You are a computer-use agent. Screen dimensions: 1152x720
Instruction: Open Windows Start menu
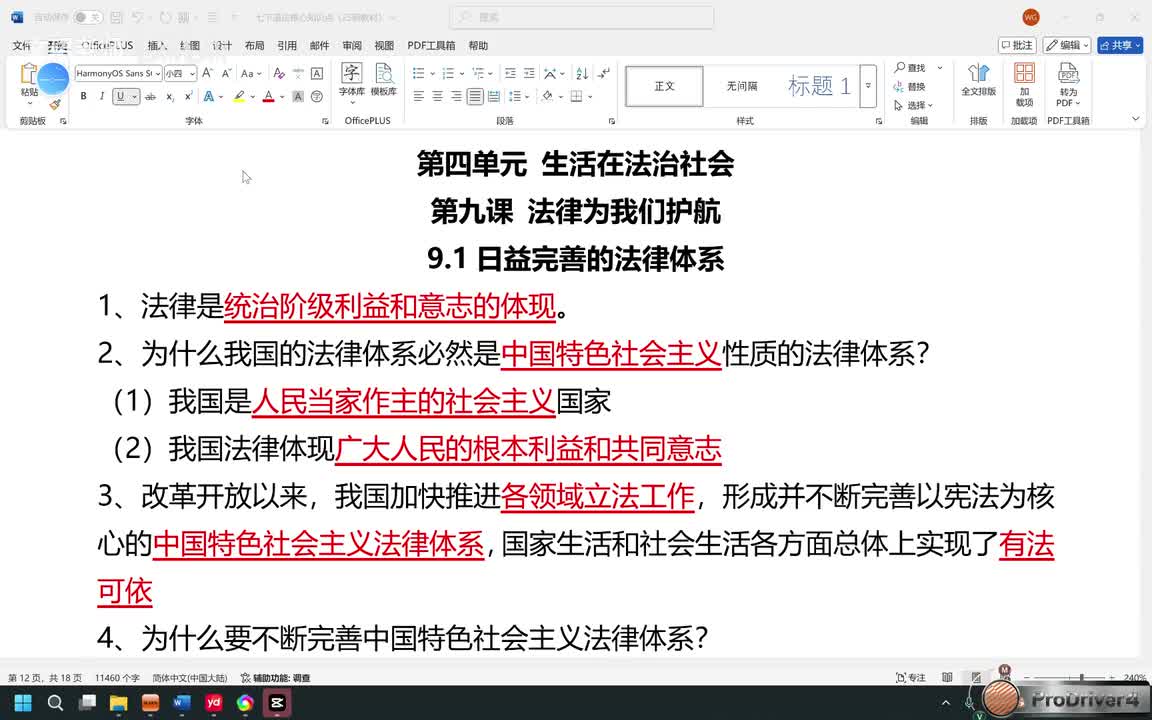23,703
